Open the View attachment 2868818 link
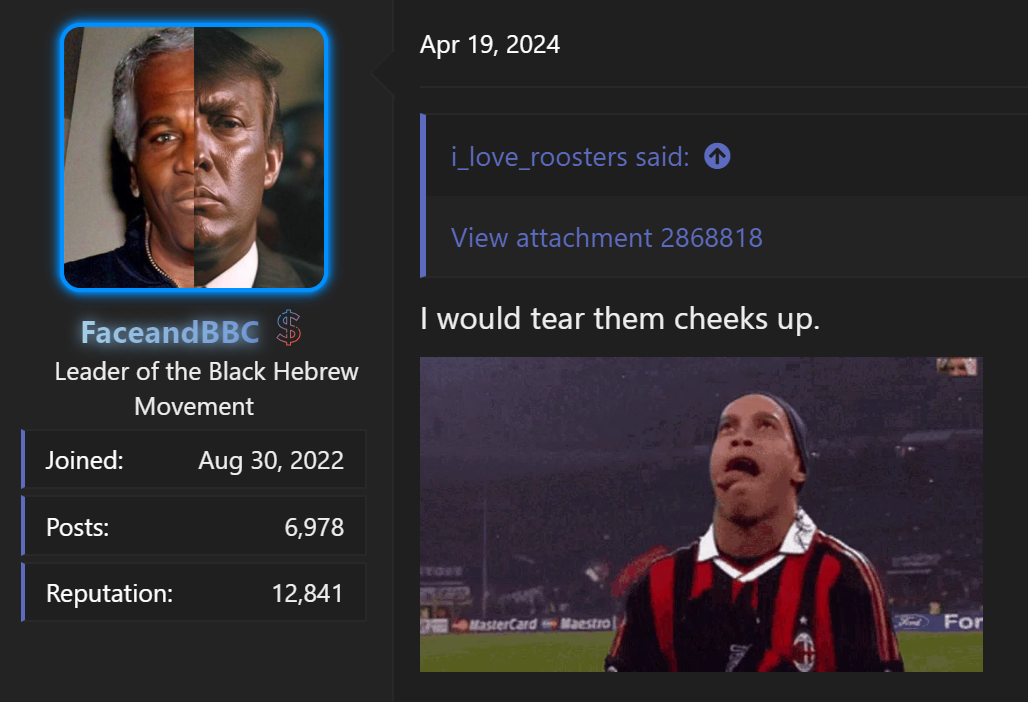This screenshot has width=1028, height=702. 606,238
